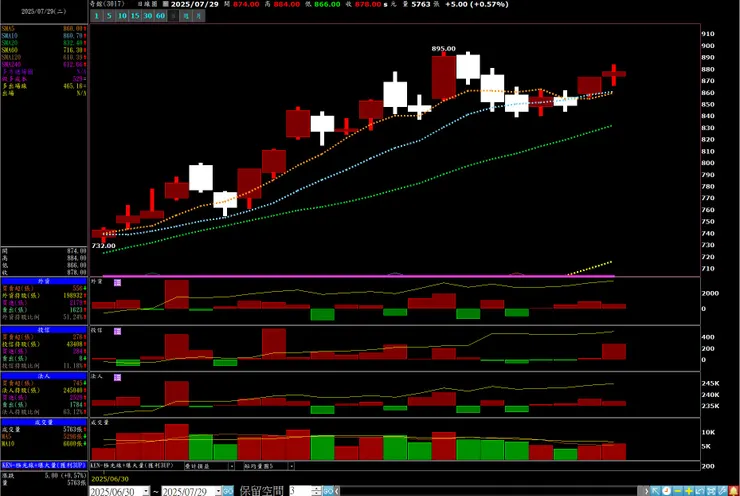Click the round clock icon in bottom toolbar
Image resolution: width=740 pixels, height=496 pixels.
tap(666, 491)
